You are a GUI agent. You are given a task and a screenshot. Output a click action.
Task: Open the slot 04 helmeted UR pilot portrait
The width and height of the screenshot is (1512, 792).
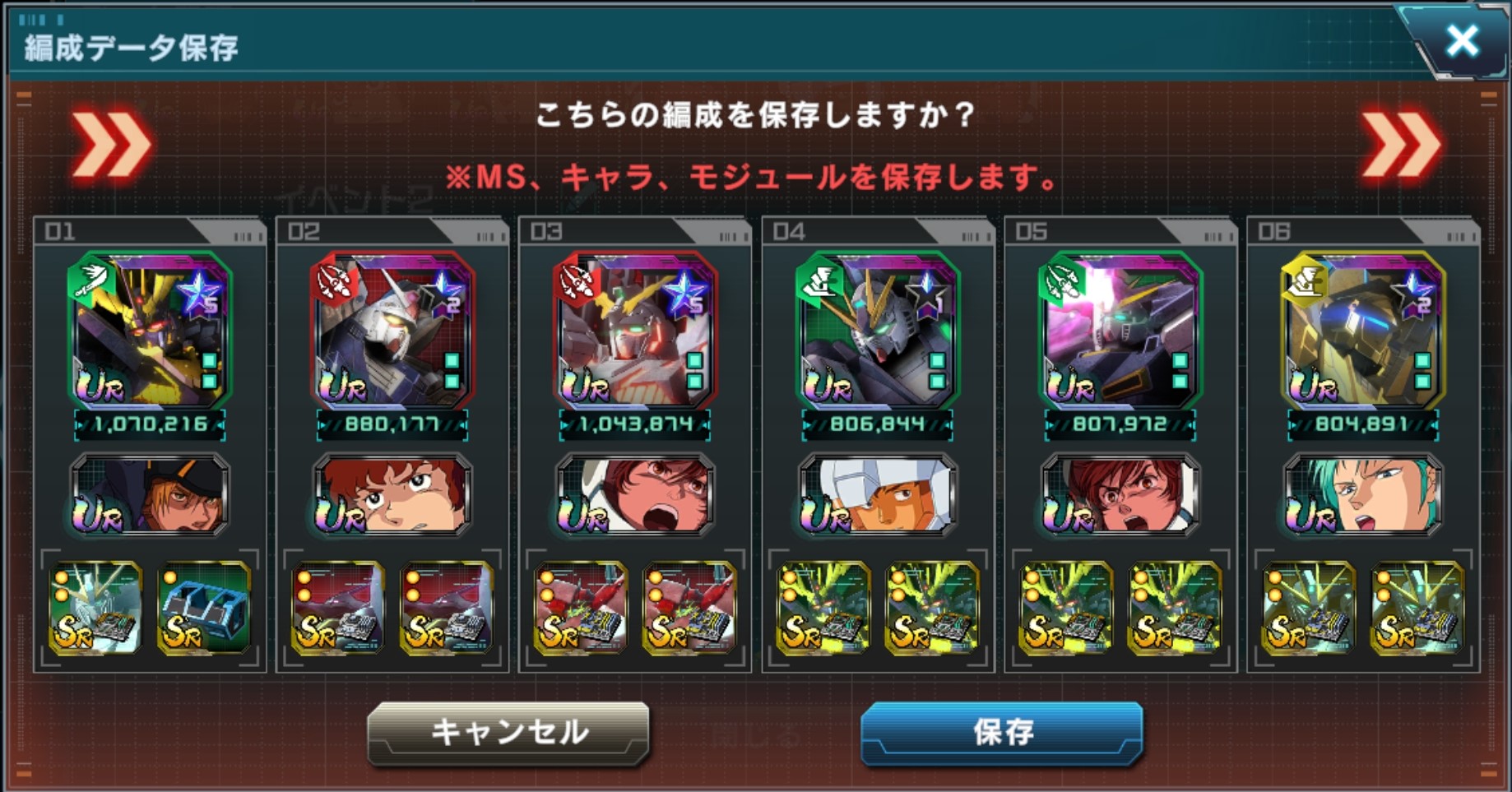[878, 495]
